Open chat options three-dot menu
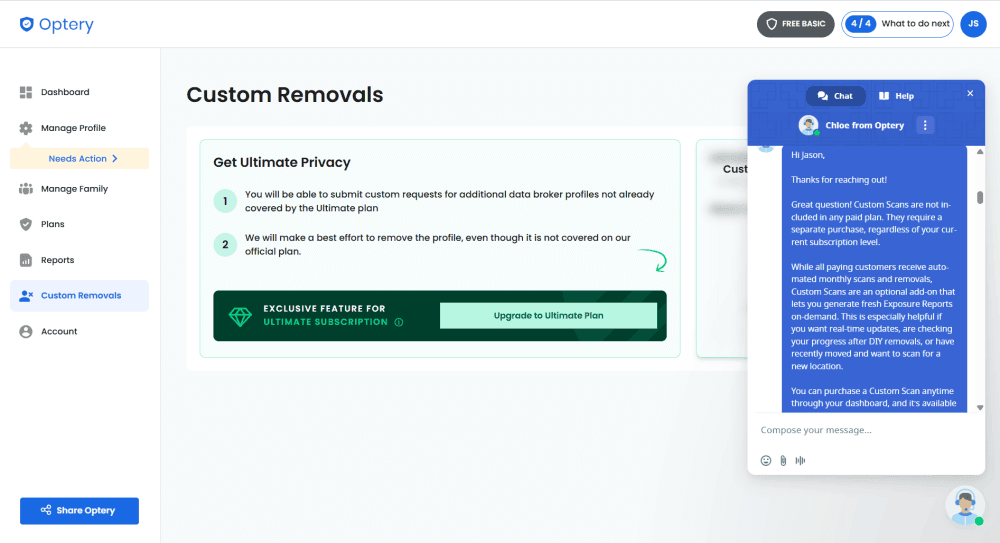The height and width of the screenshot is (543, 1000). coord(925,125)
